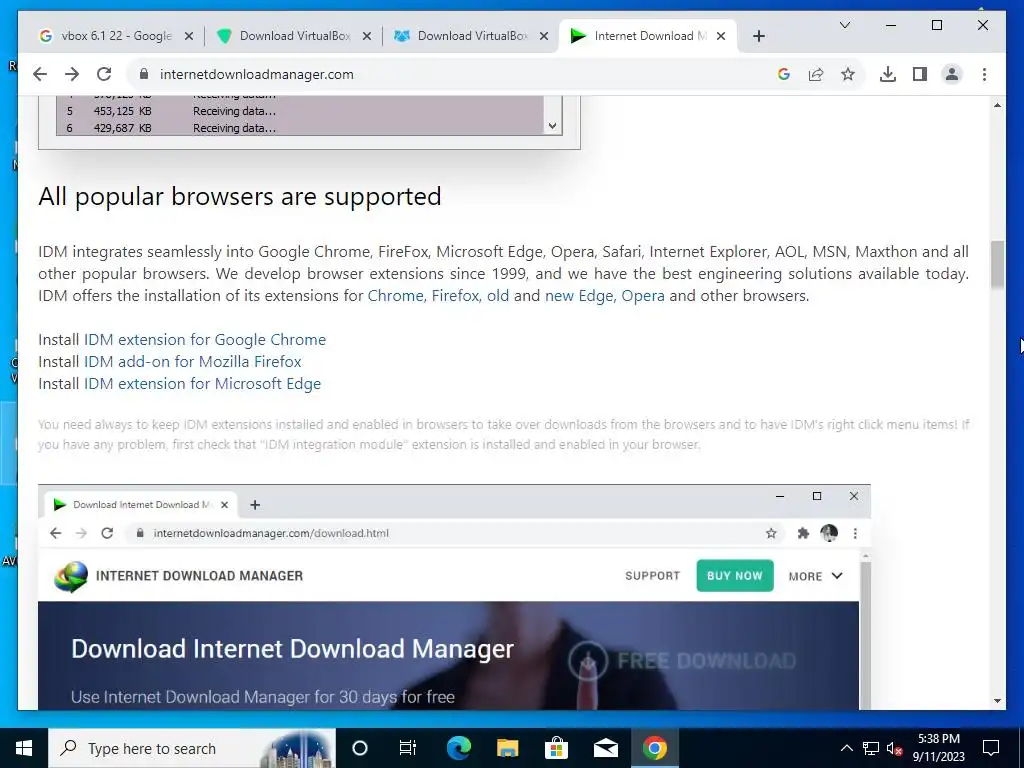
Task: Toggle the Chrome side panel
Action: click(x=920, y=74)
